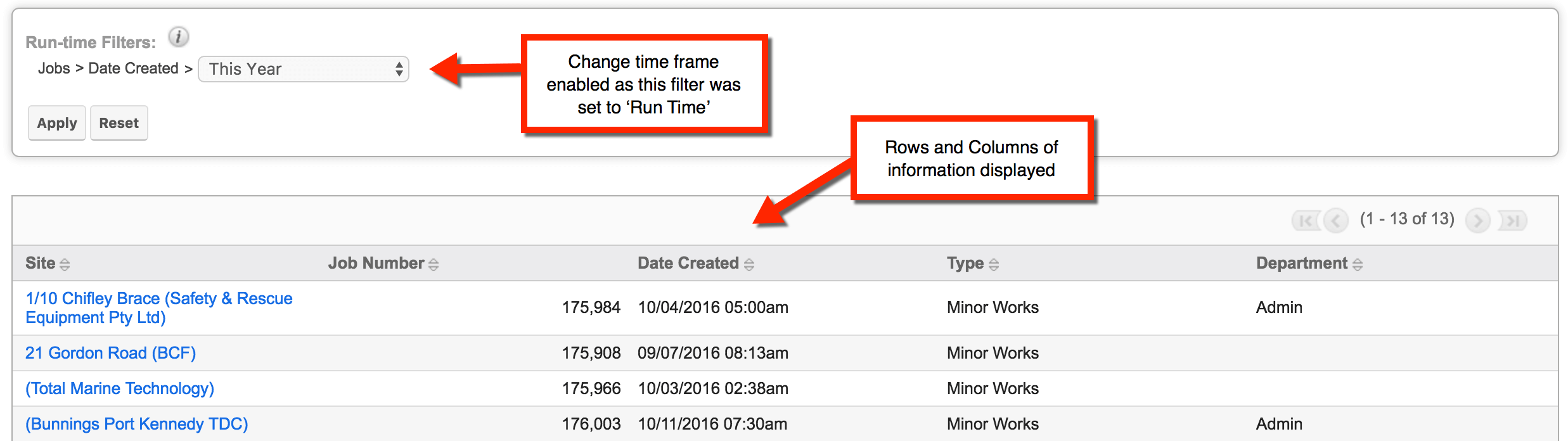Screen dimensions: 1568x441
Task: Click the (1 - 13 of 13) page count
Action: [x=1407, y=219]
